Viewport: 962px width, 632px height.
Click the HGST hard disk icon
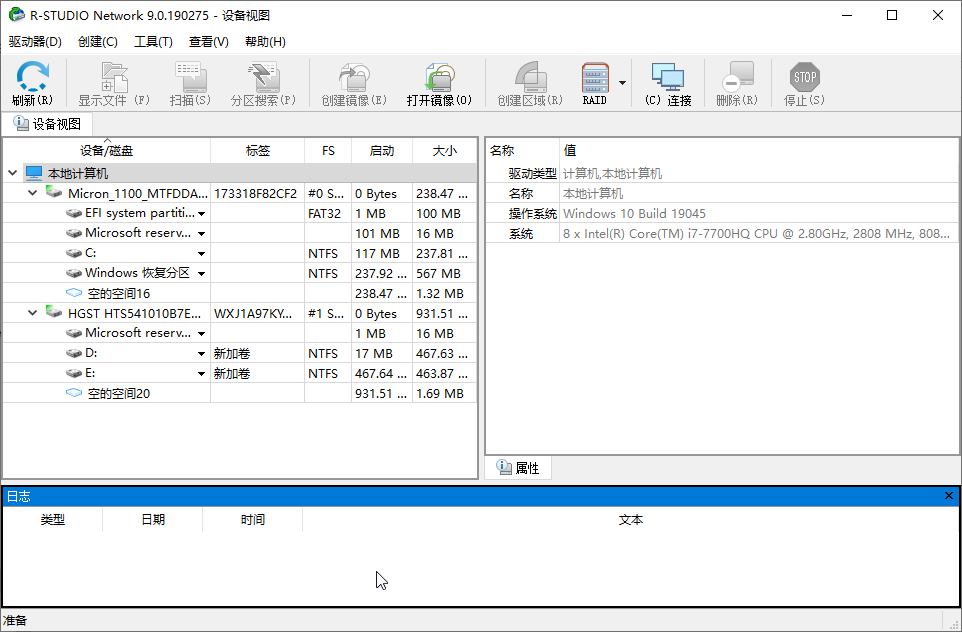pyautogui.click(x=54, y=312)
